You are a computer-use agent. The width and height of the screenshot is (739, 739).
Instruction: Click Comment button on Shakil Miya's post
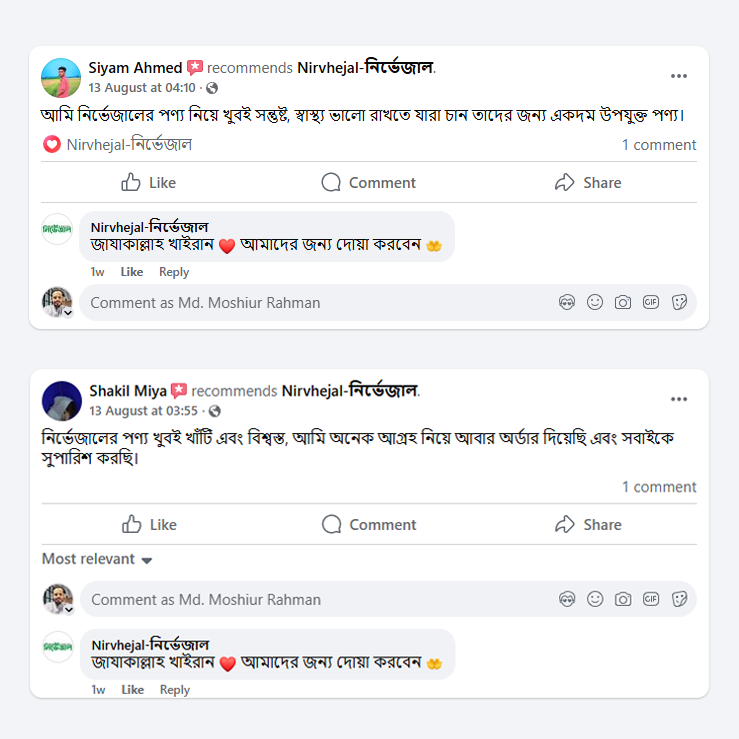pyautogui.click(x=368, y=524)
